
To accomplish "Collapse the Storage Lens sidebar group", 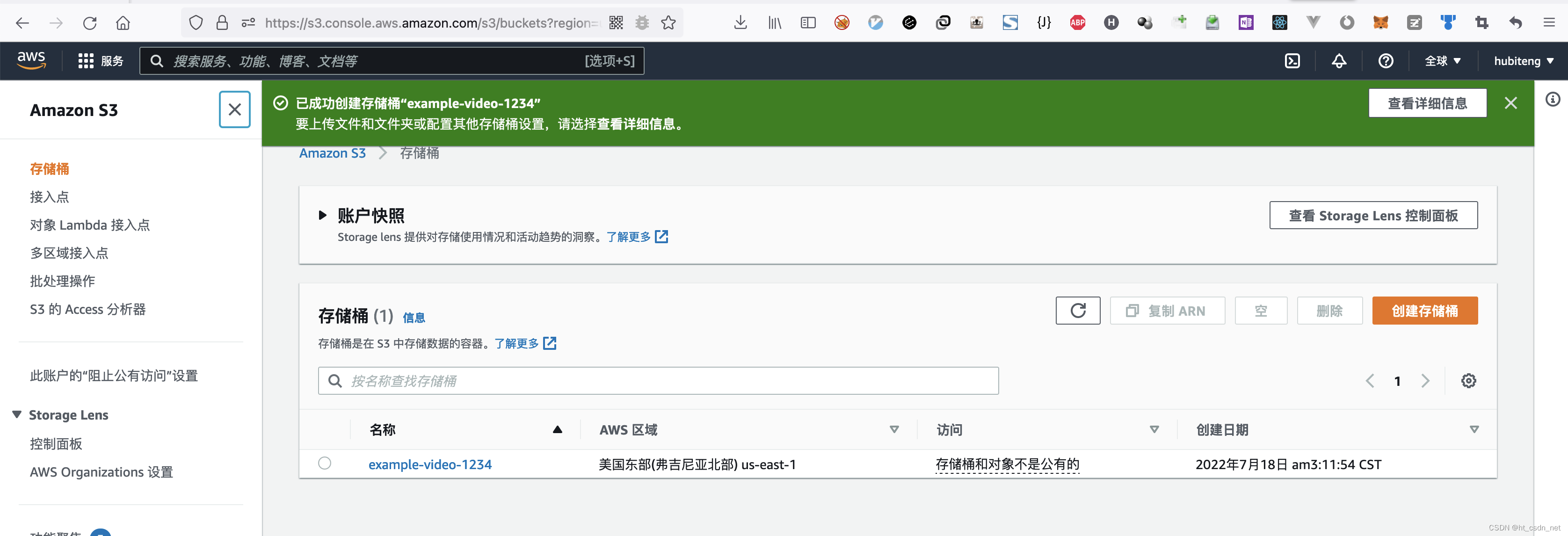I will pos(16,414).
